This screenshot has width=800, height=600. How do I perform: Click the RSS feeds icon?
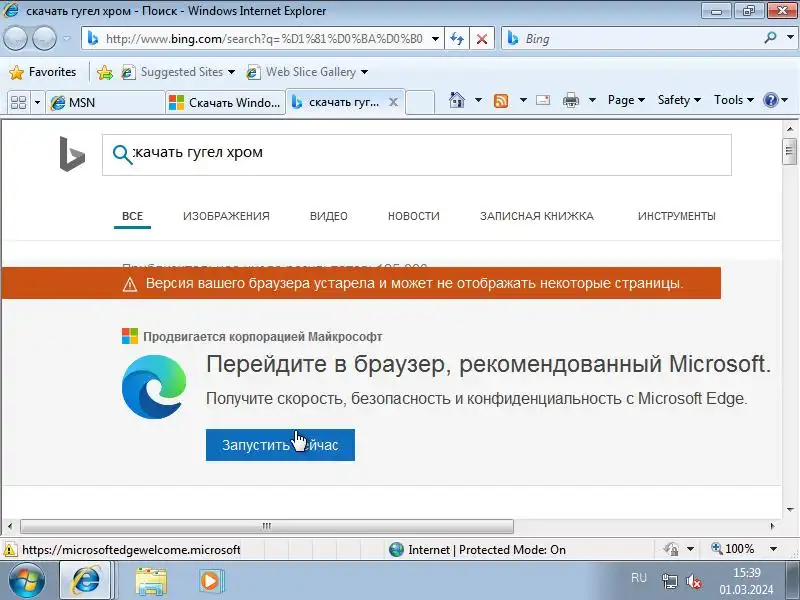501,101
